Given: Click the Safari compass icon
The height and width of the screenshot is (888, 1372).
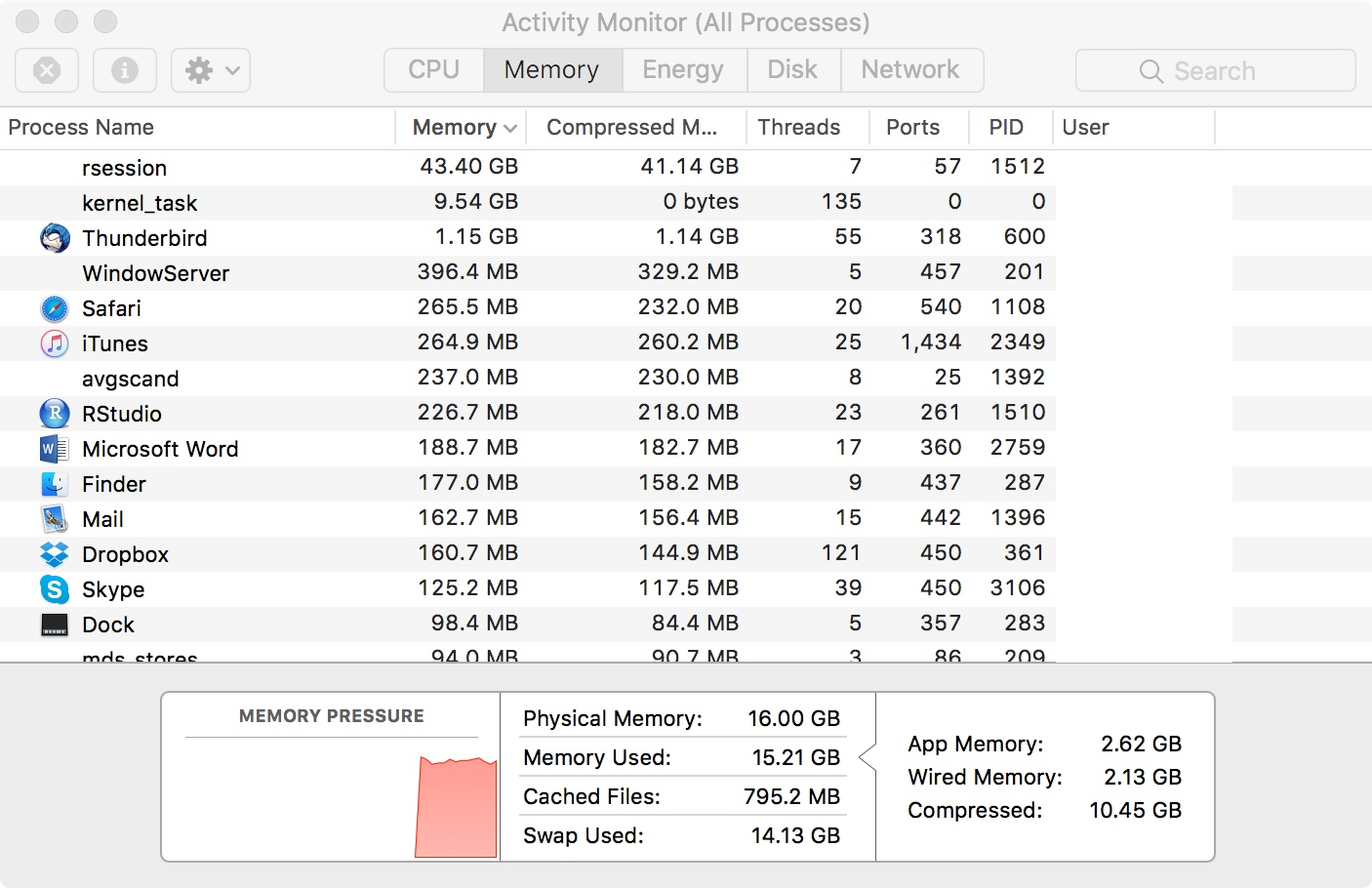Looking at the screenshot, I should click(55, 308).
